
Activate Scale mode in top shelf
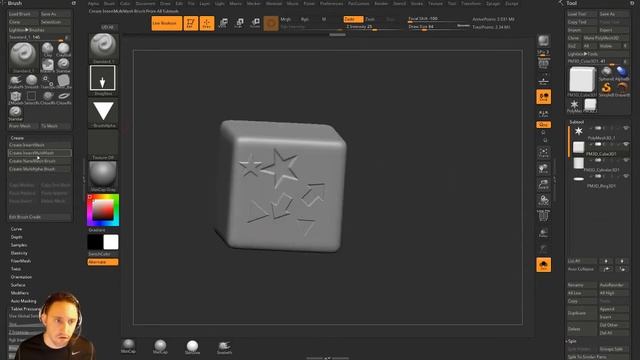pos(239,23)
